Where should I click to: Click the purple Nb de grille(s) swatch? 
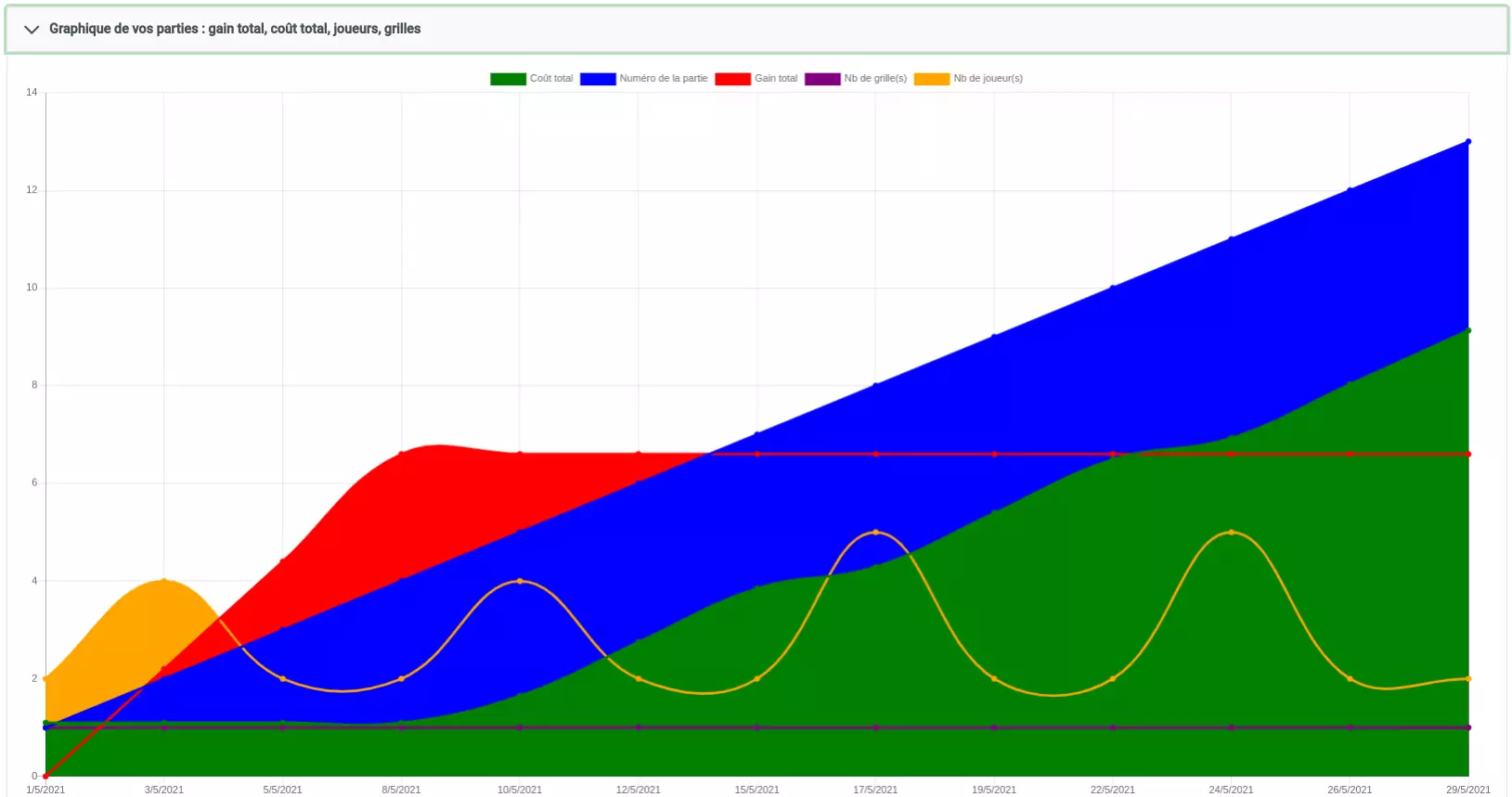(822, 79)
